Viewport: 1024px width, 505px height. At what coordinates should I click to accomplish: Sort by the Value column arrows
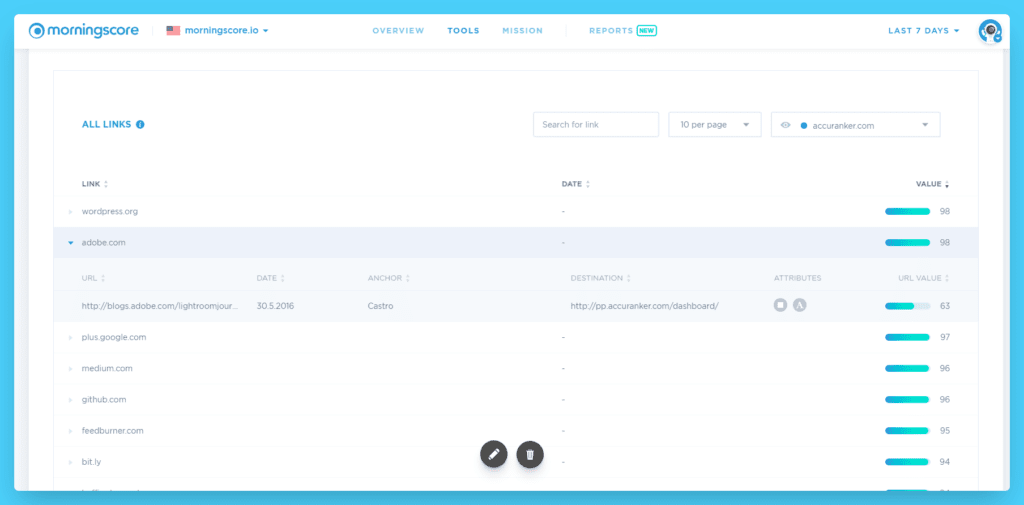(947, 185)
